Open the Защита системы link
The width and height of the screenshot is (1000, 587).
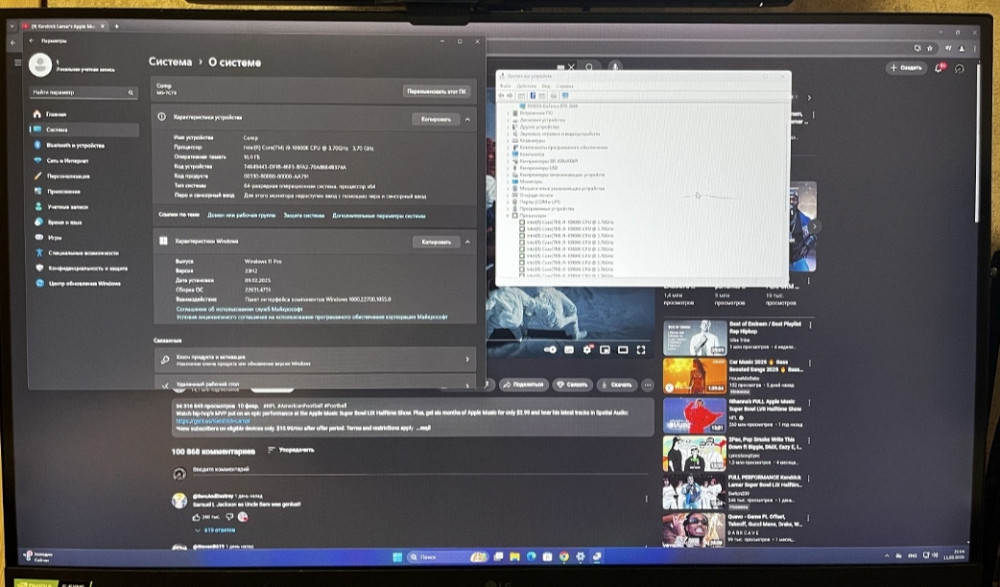tap(303, 214)
